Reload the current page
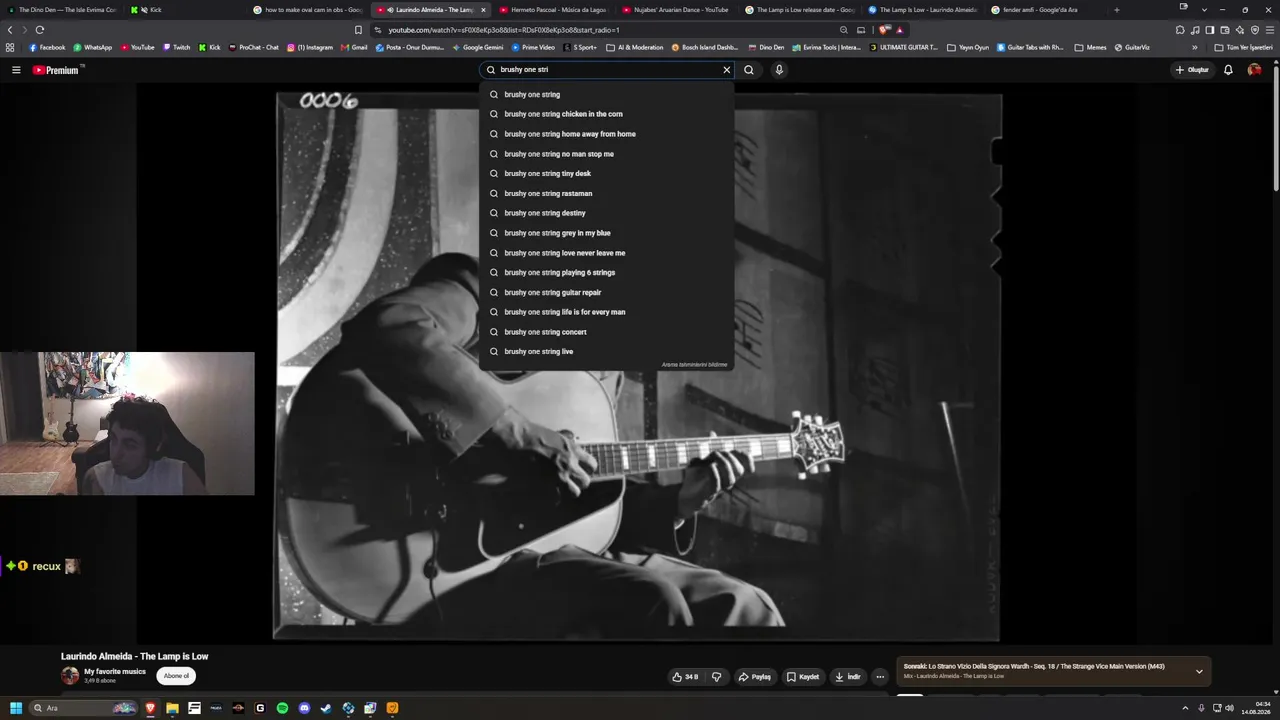This screenshot has width=1280, height=720. tap(40, 30)
